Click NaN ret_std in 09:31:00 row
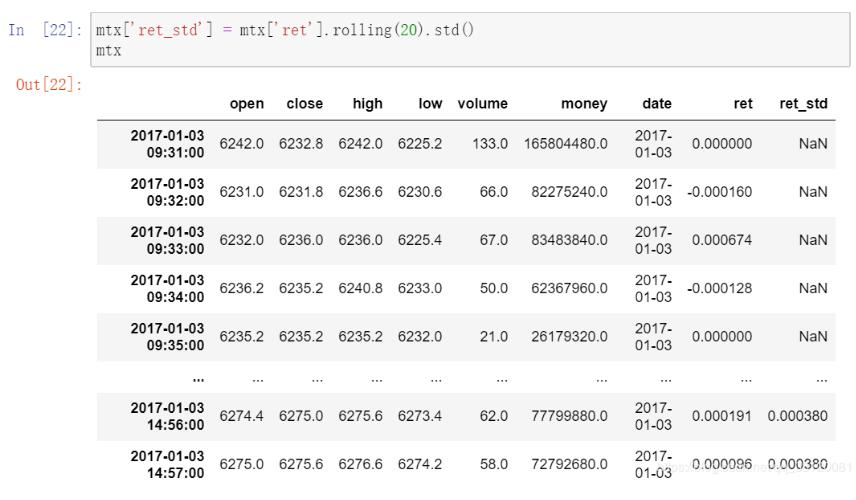Viewport: 856px width, 500px height. (x=813, y=144)
